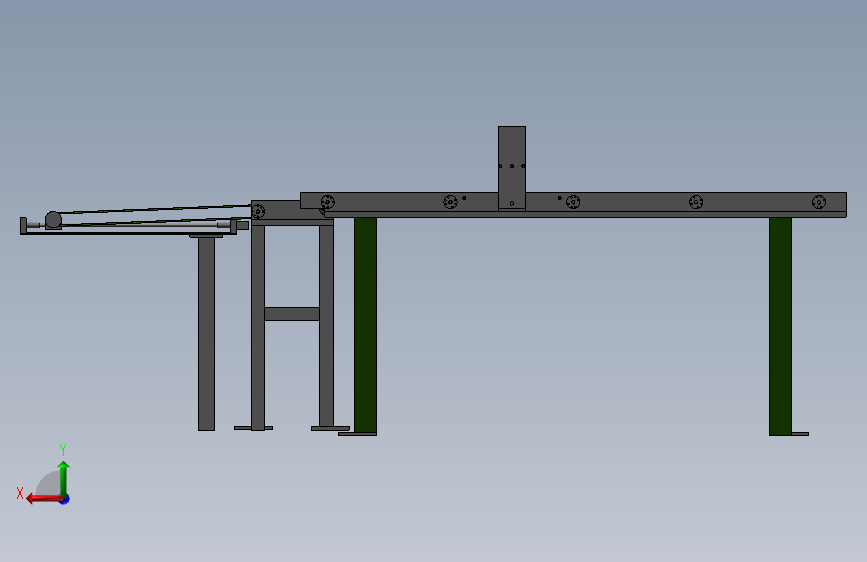Select the rightmost roller on the long beam
867x562 pixels.
(818, 202)
